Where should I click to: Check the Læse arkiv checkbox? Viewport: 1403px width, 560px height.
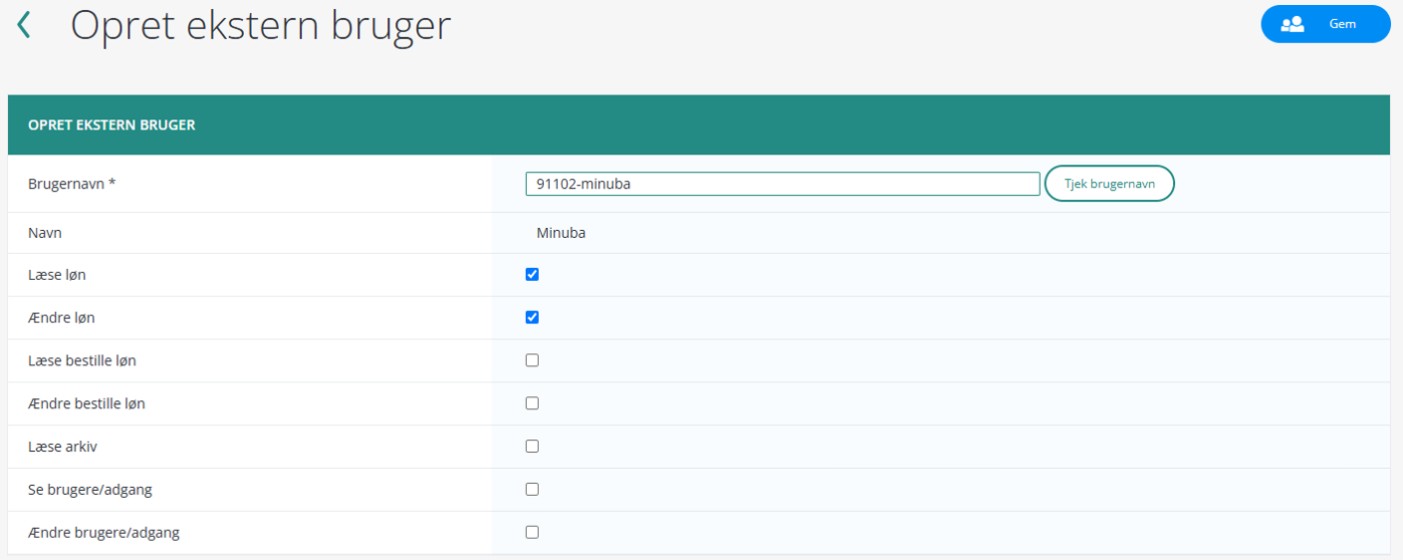tap(532, 446)
